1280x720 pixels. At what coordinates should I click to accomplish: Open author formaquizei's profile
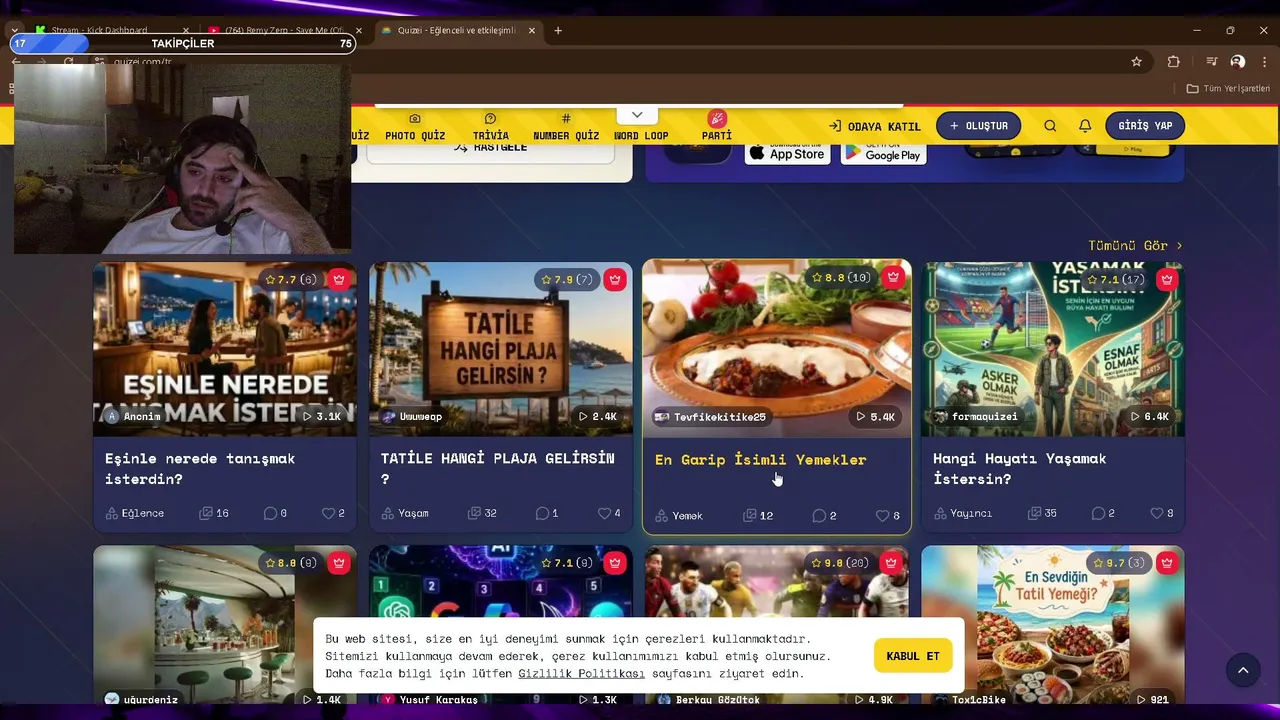[x=976, y=417]
